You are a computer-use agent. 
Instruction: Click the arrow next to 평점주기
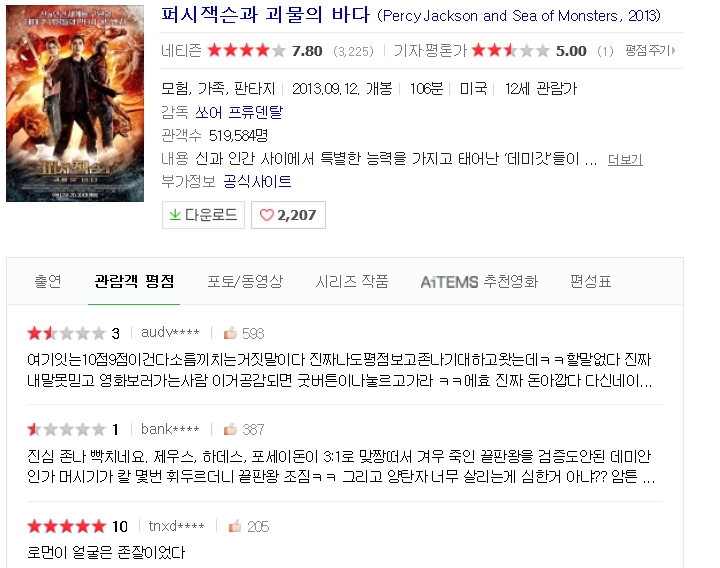[673, 51]
